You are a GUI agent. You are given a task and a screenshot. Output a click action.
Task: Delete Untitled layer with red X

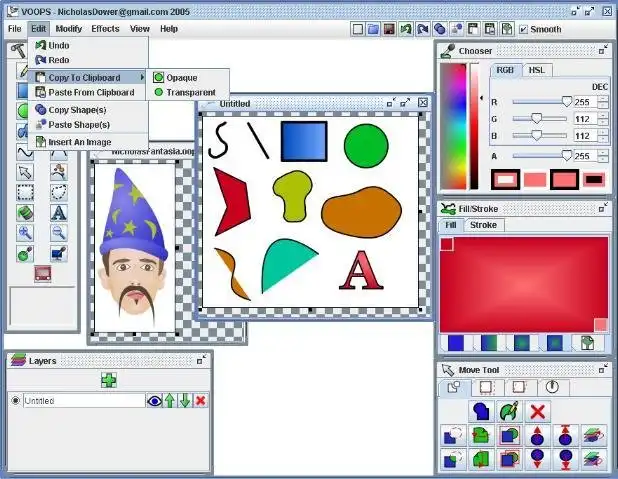201,401
